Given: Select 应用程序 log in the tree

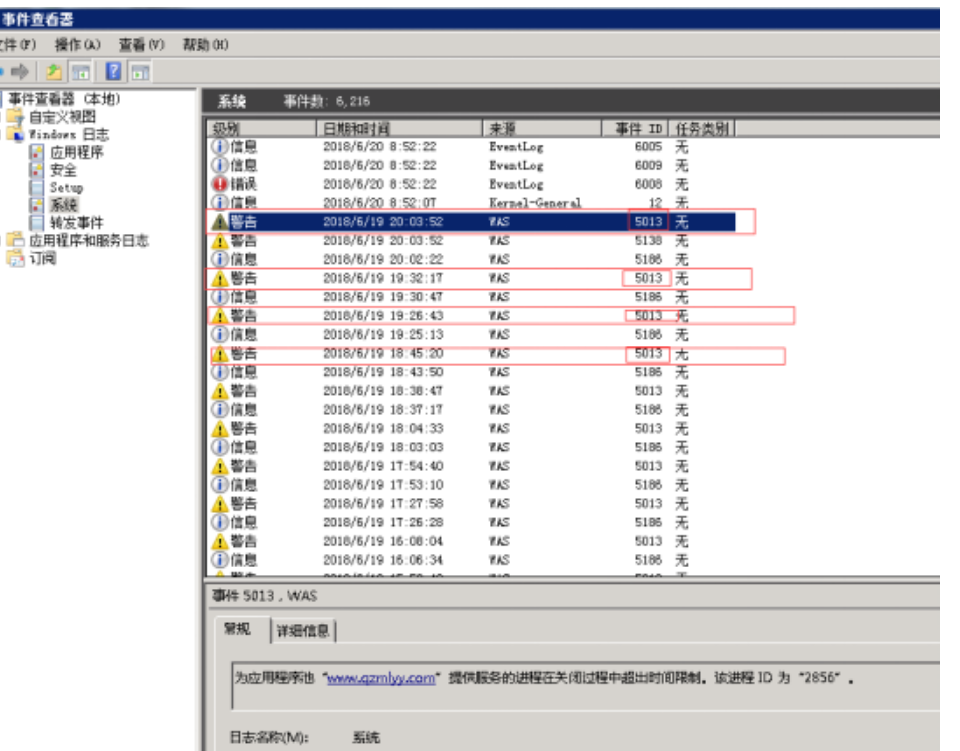Looking at the screenshot, I should pyautogui.click(x=76, y=152).
